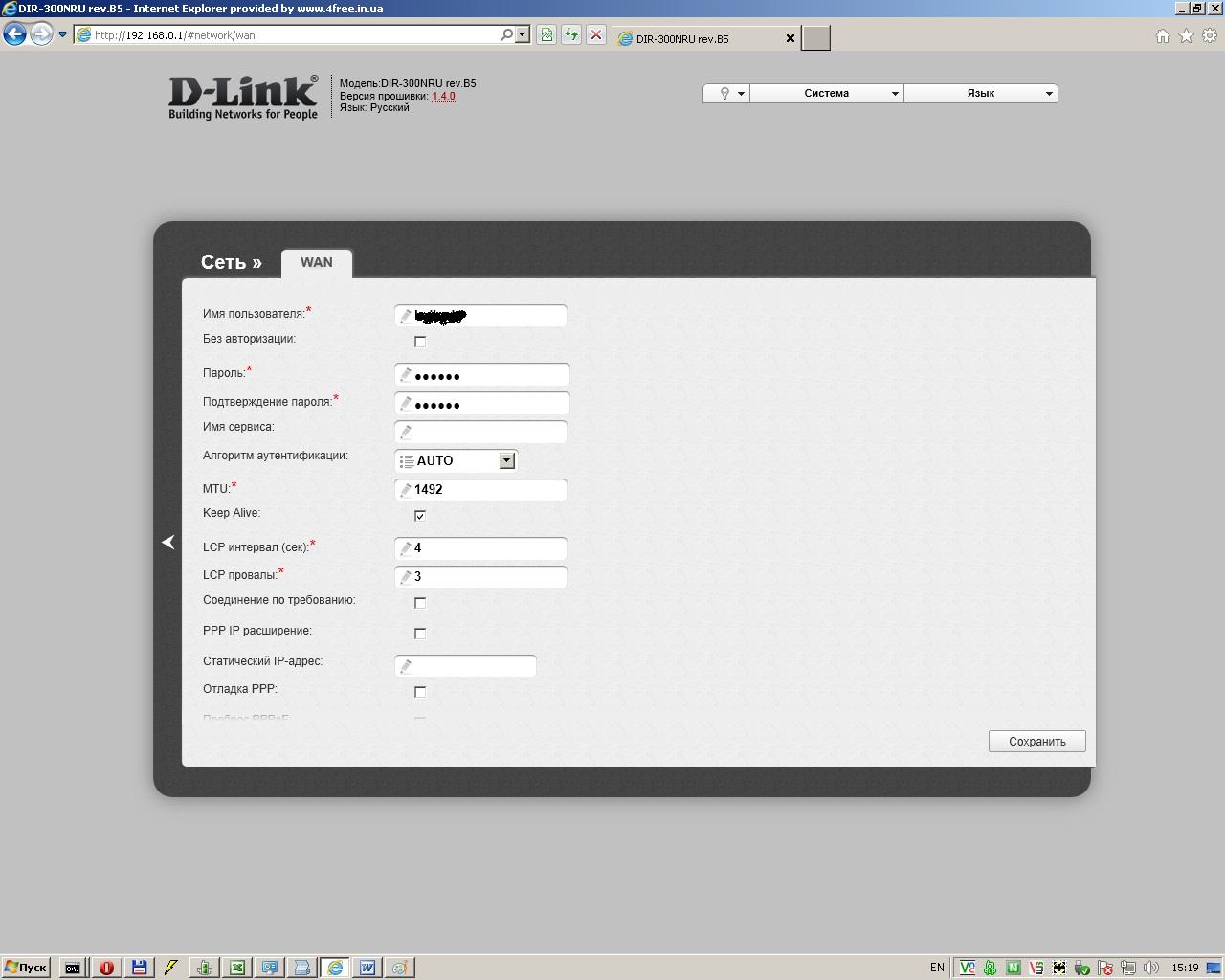Expand address bar autocomplete dropdown
The image size is (1225, 980).
[x=523, y=34]
